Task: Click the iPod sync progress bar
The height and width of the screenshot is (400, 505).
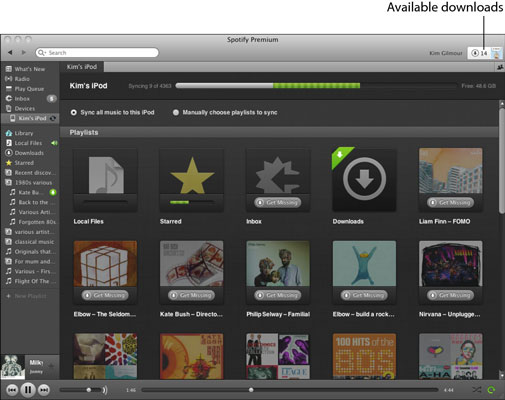Action: [316, 86]
